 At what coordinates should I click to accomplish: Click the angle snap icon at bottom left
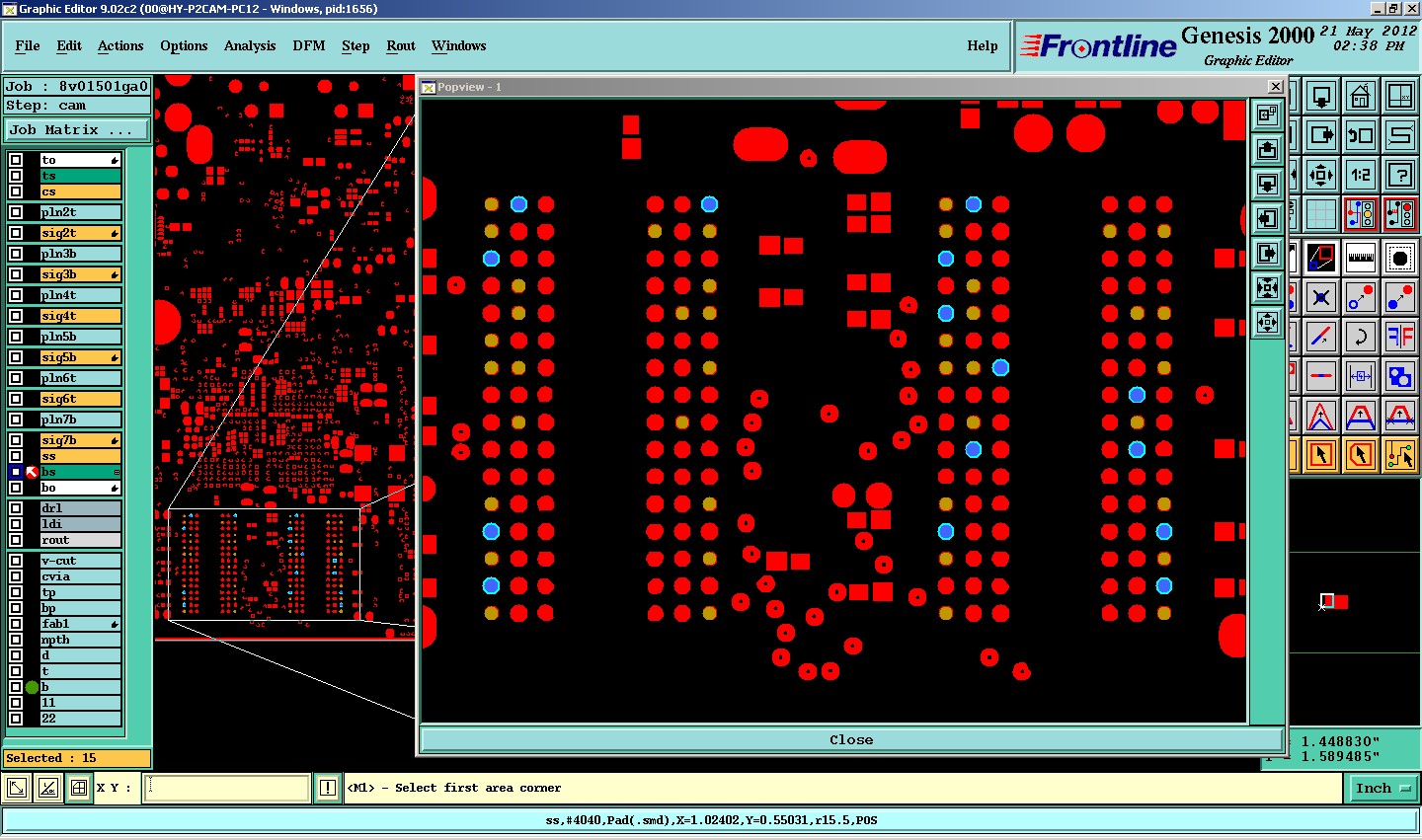[x=47, y=788]
